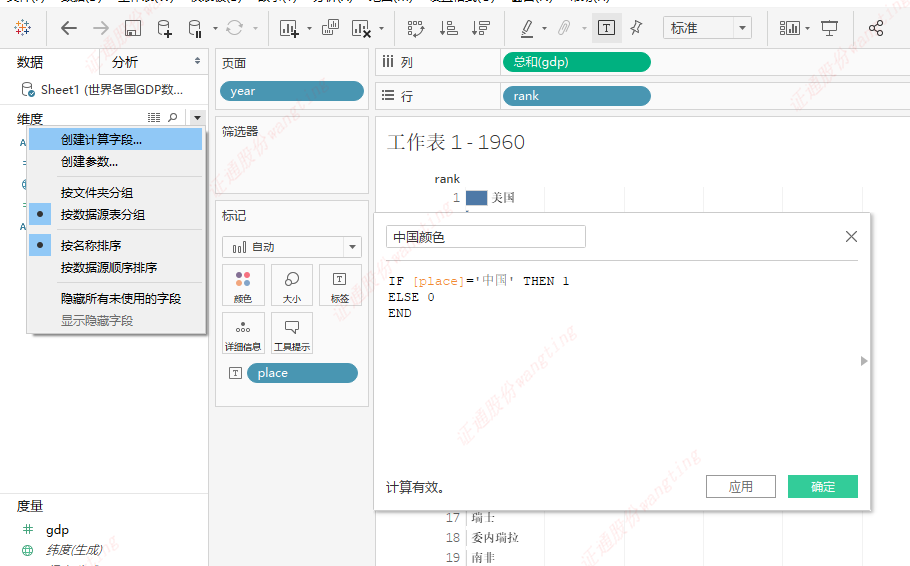The width and height of the screenshot is (910, 566).
Task: Click the place pill in Marks
Action: [x=302, y=373]
